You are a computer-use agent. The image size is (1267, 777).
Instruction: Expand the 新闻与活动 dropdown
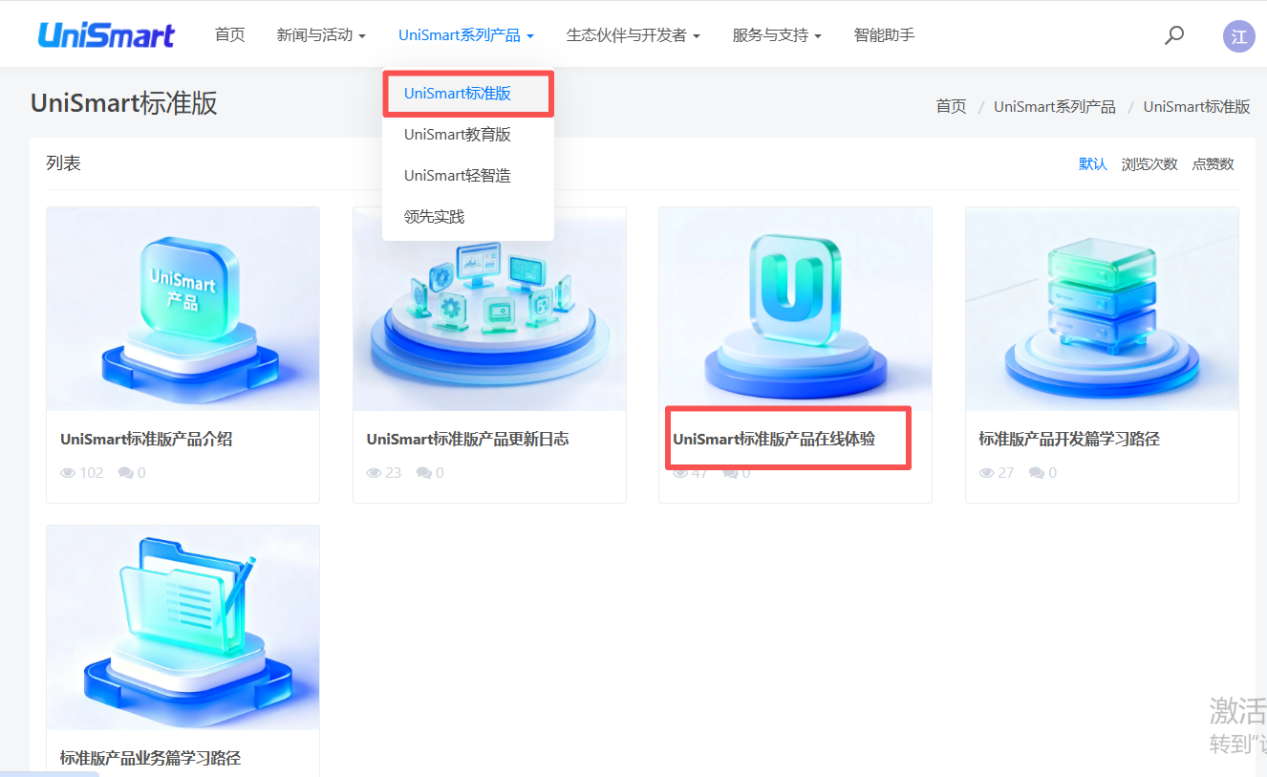[320, 35]
